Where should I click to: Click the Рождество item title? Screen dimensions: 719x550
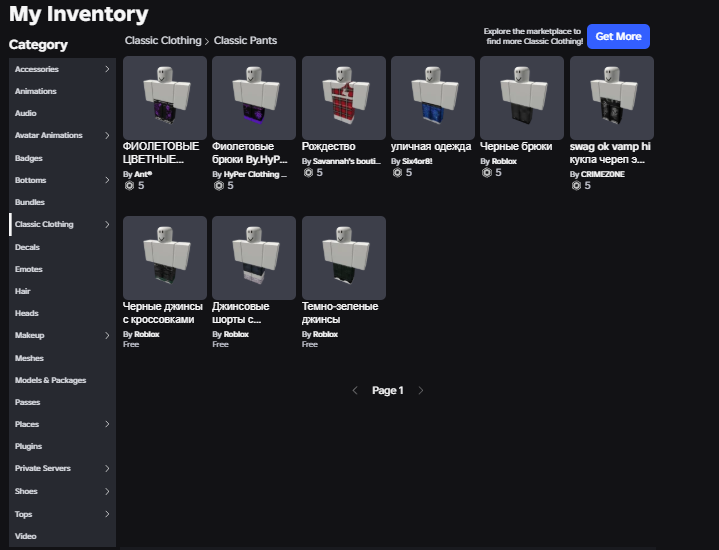coord(328,146)
